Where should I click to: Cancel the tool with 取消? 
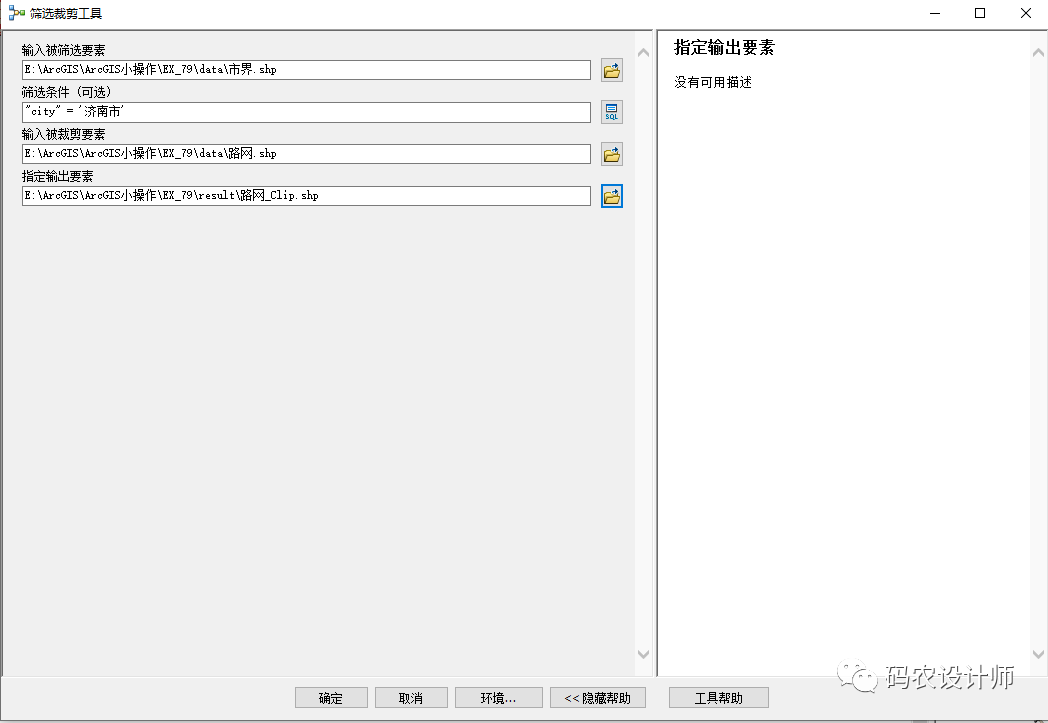click(x=411, y=698)
